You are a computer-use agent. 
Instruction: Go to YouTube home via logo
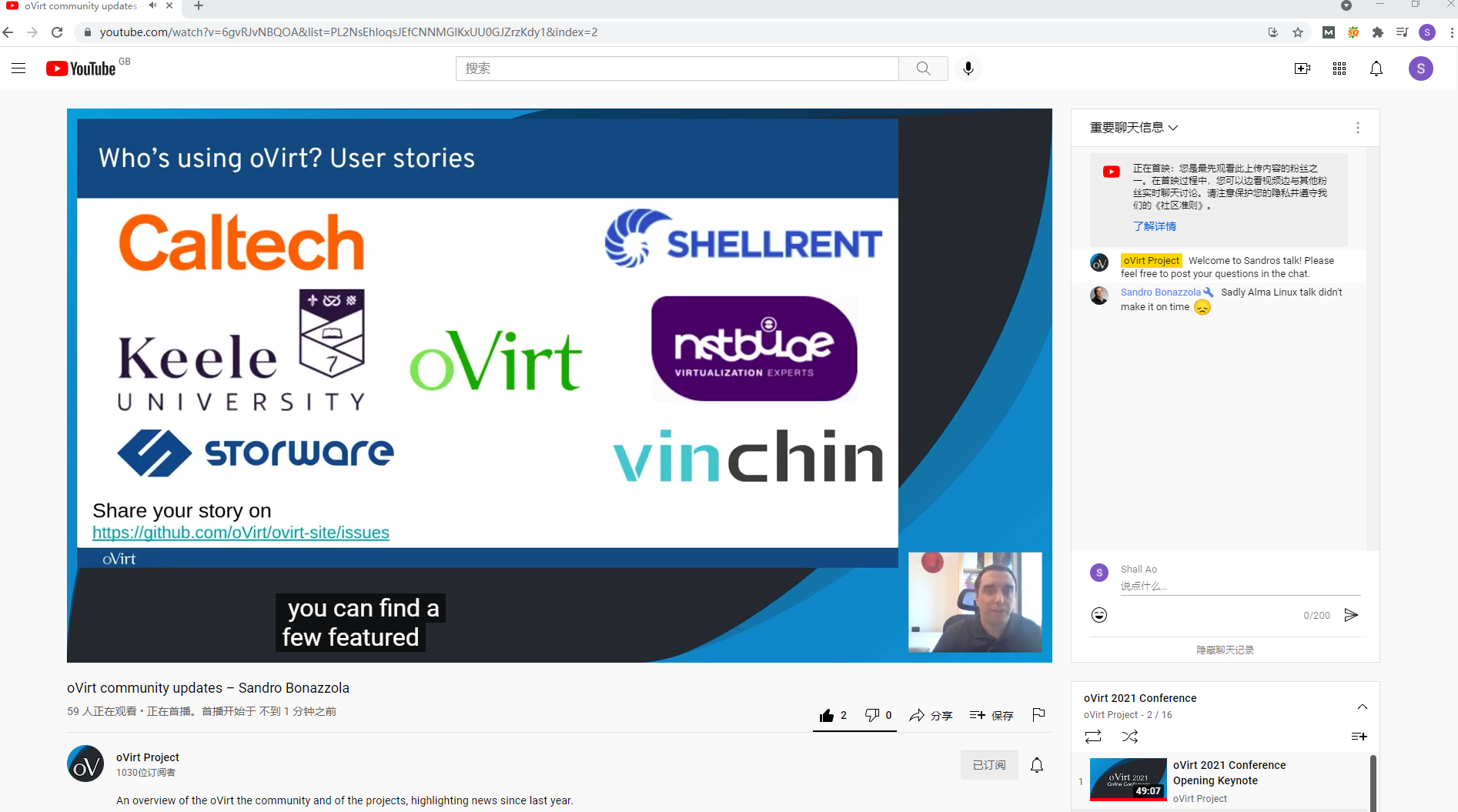(x=81, y=69)
